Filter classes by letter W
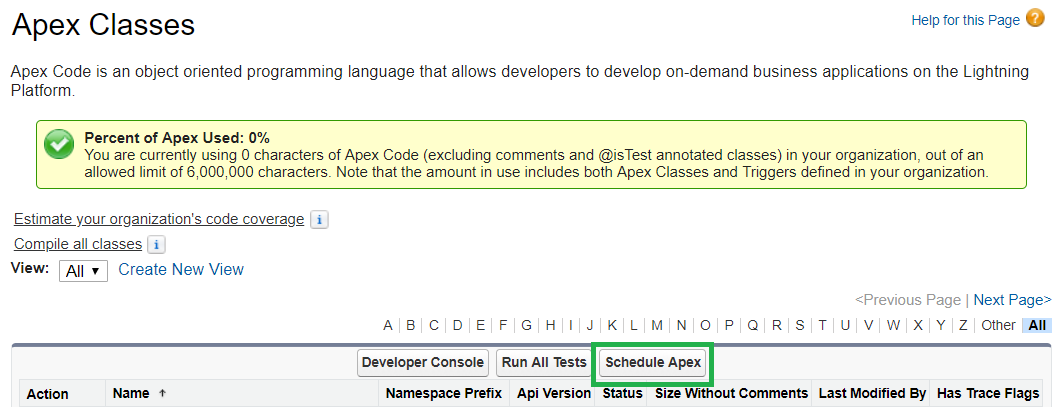 tap(894, 326)
